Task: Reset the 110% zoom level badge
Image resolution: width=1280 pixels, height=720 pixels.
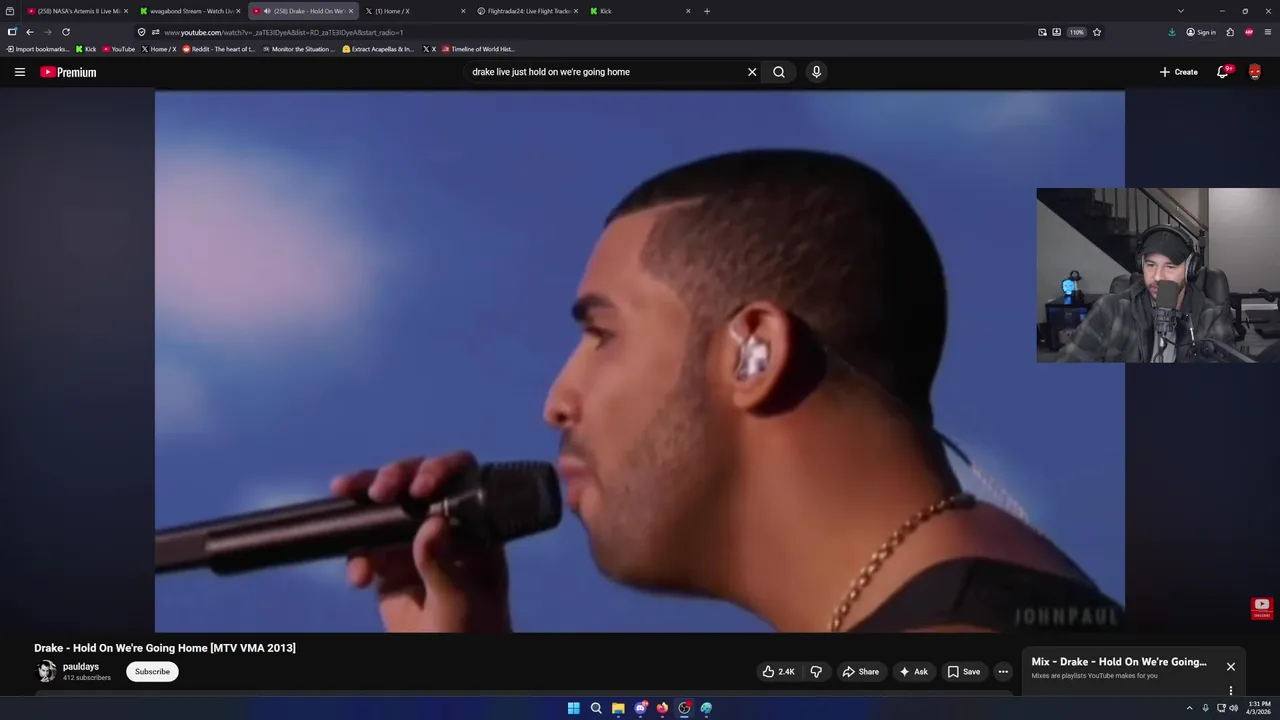Action: [x=1076, y=32]
